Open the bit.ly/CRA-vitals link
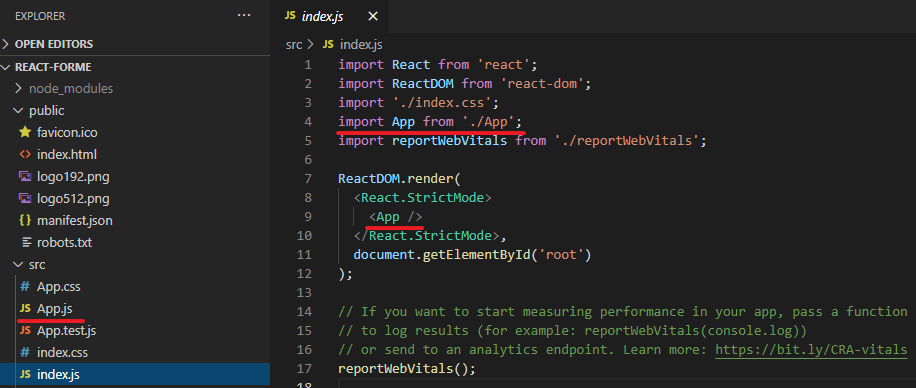Image resolution: width=916 pixels, height=388 pixels. (x=811, y=350)
